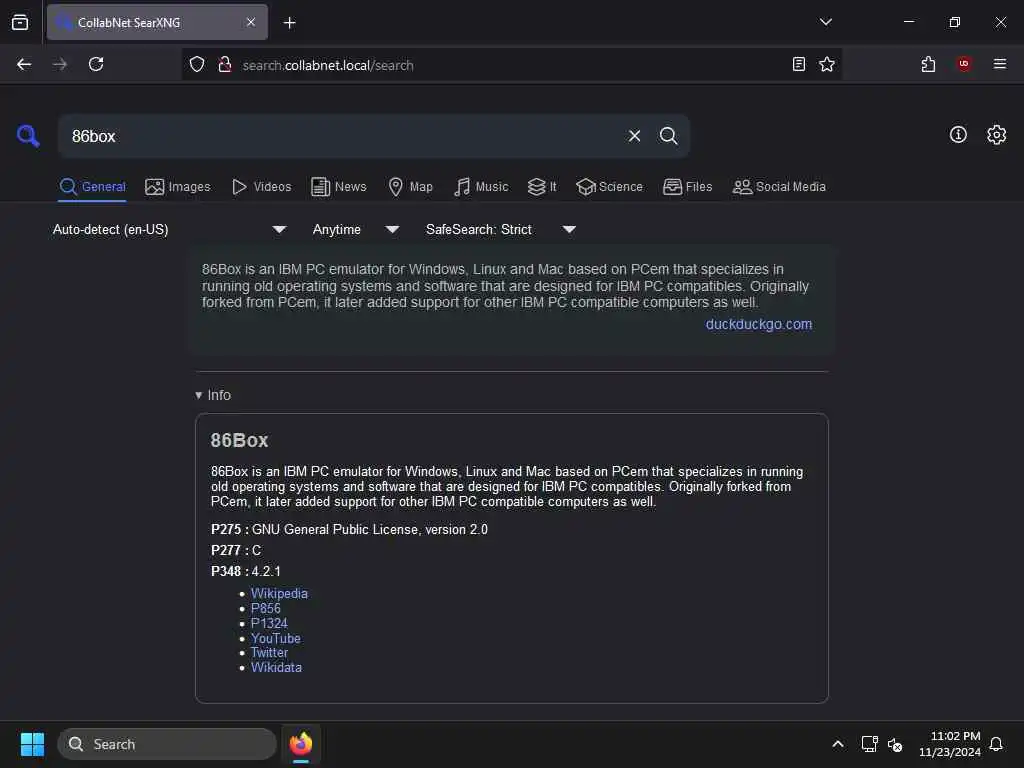Click the version 4.2.1 value
The height and width of the screenshot is (768, 1024).
click(x=266, y=571)
